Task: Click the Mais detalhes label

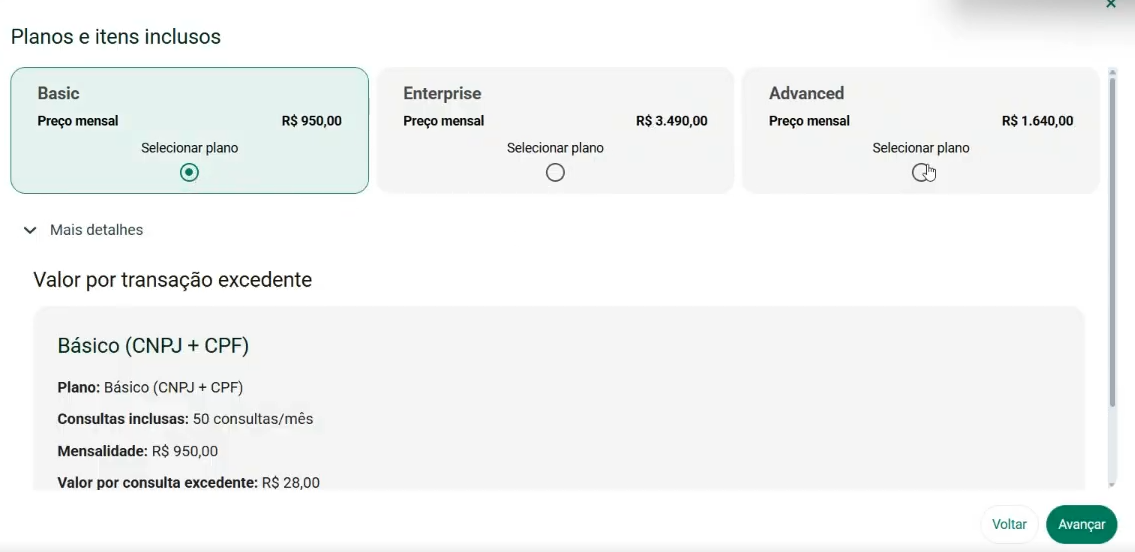Action: (96, 230)
